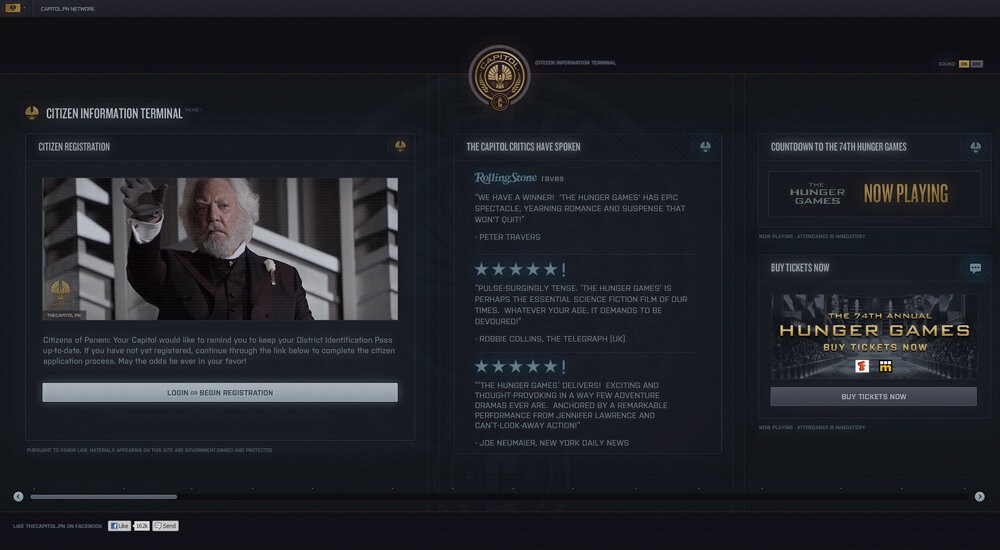The image size is (1000, 550).
Task: Click the 74th Annual Hunger Games tickets banner
Action: [874, 336]
